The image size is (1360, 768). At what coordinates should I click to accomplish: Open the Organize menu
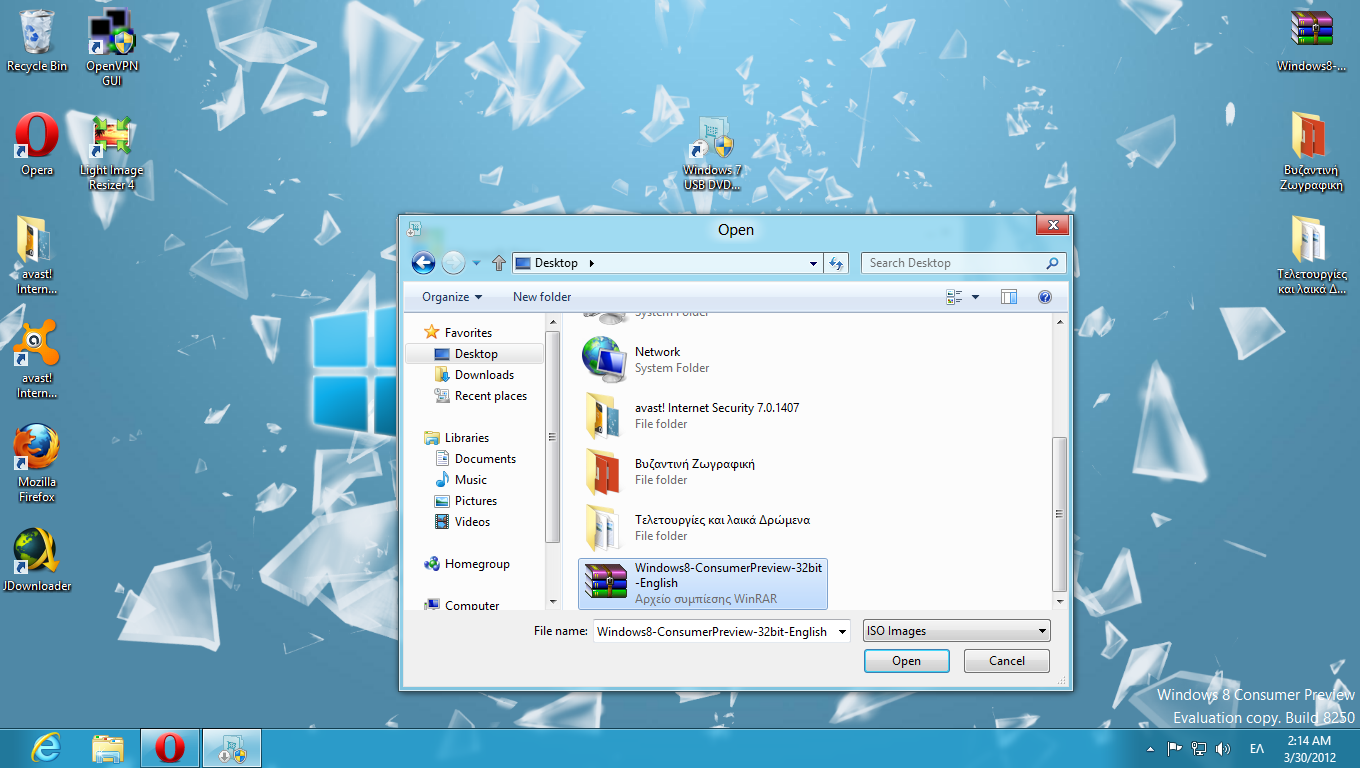pos(451,297)
